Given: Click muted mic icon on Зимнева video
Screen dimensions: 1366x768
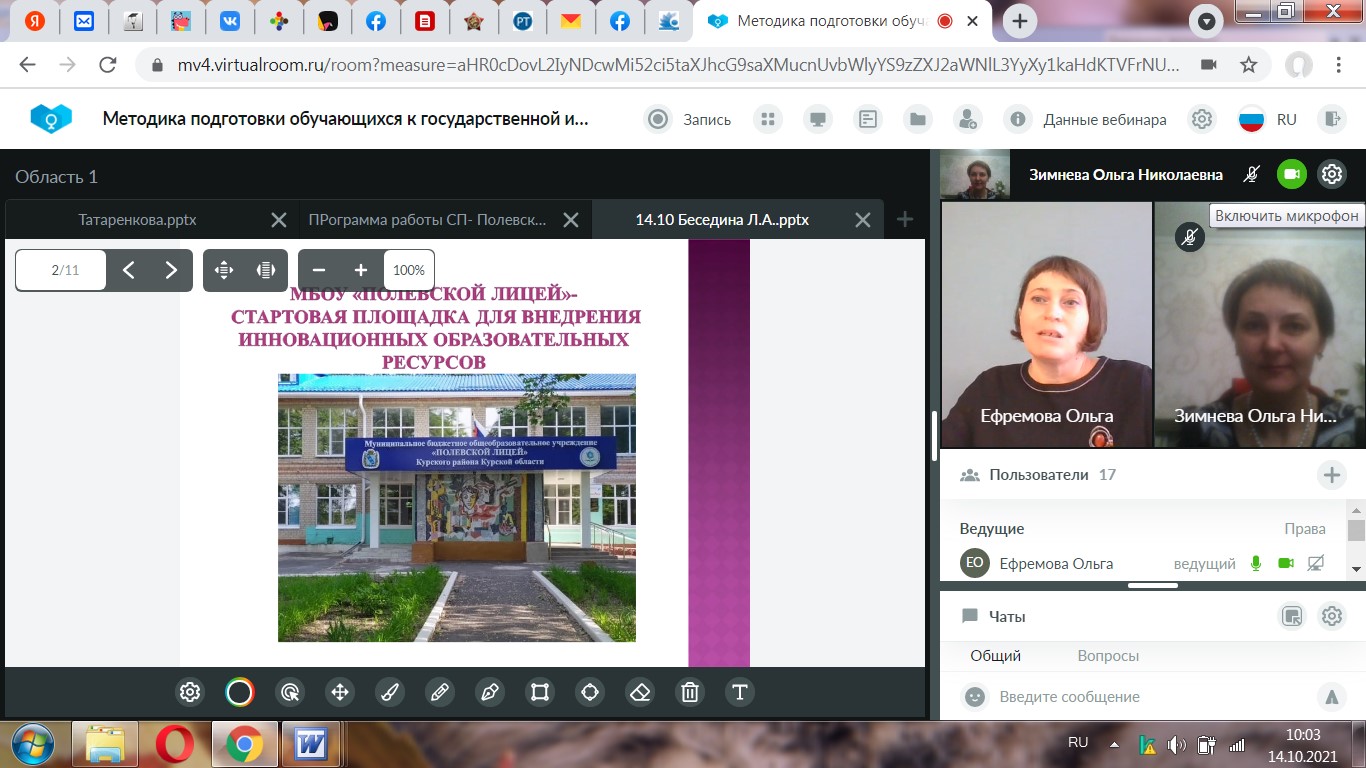Looking at the screenshot, I should (1189, 237).
